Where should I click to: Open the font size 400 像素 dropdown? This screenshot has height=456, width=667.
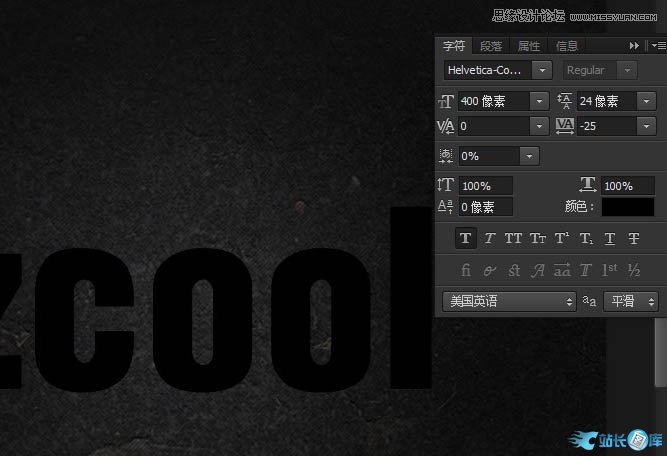pyautogui.click(x=539, y=101)
